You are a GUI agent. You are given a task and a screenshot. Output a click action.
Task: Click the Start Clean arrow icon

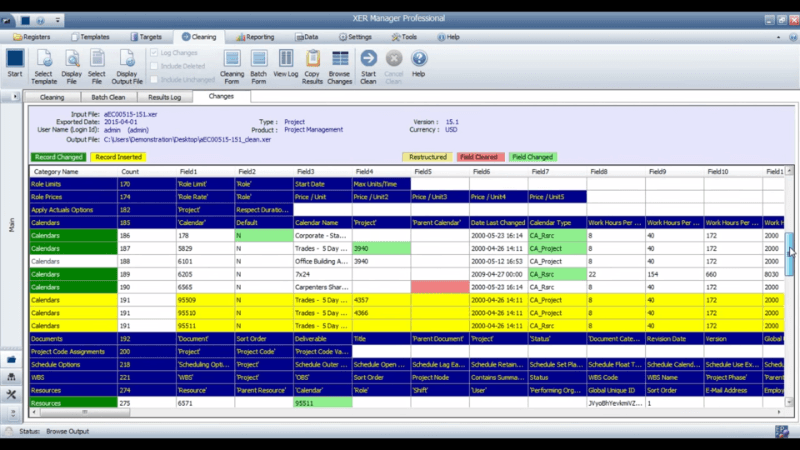coord(368,58)
